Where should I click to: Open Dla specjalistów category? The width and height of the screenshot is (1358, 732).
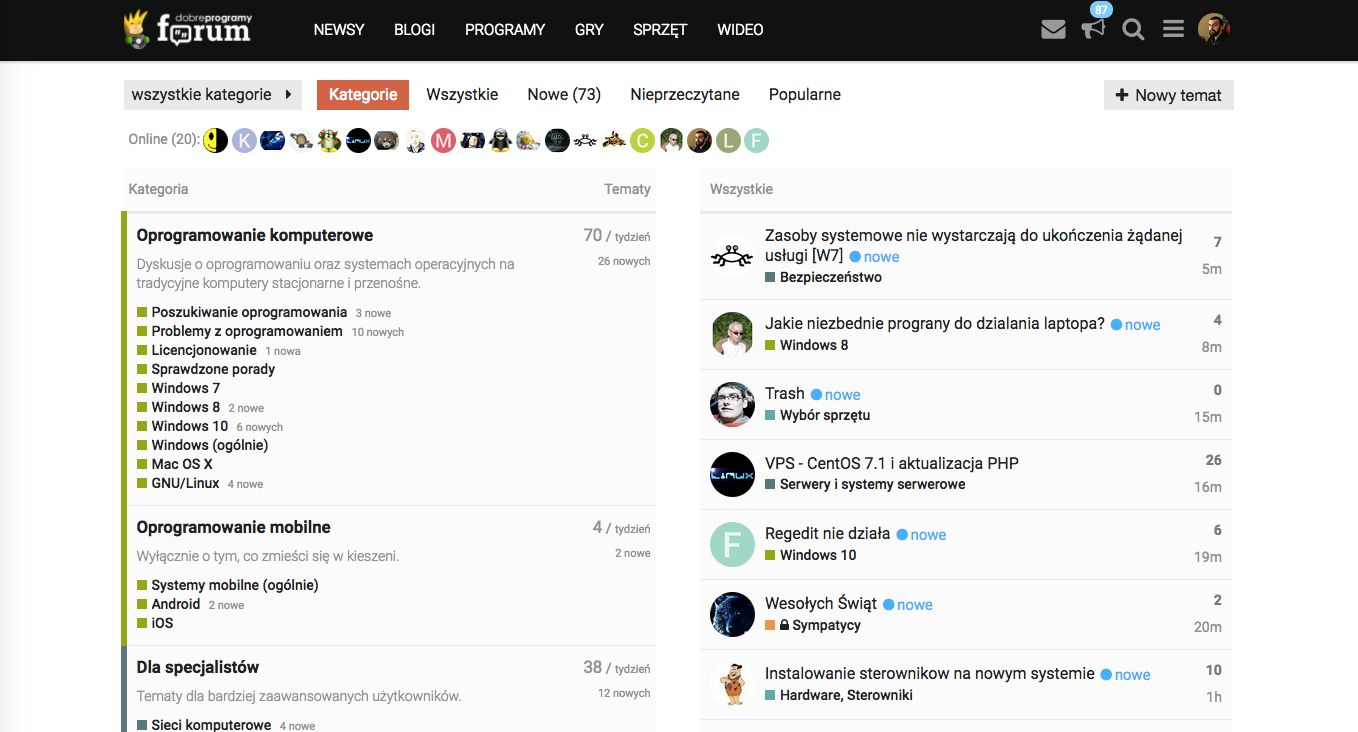point(198,668)
